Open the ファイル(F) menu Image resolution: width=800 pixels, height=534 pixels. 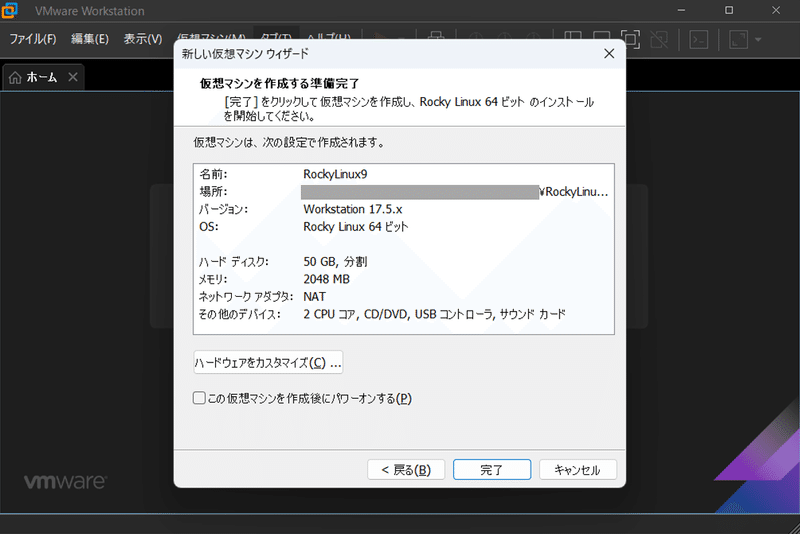pos(33,39)
